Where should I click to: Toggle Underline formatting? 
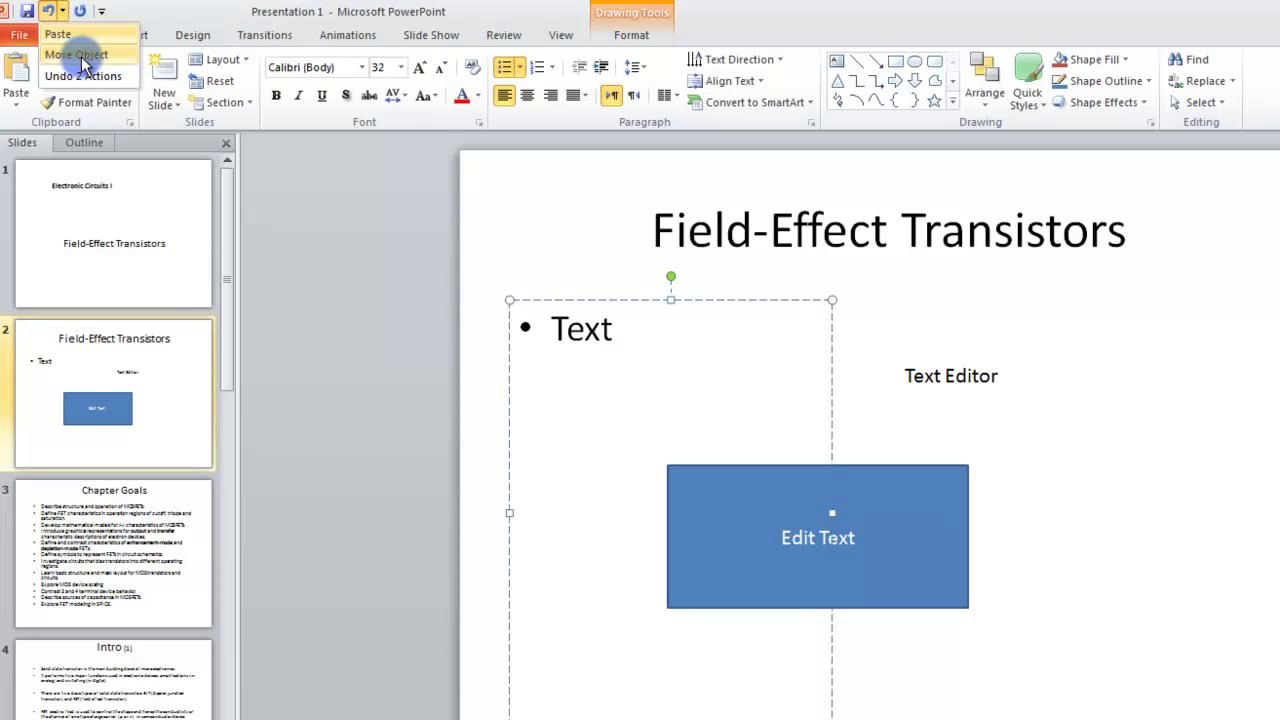pyautogui.click(x=322, y=96)
